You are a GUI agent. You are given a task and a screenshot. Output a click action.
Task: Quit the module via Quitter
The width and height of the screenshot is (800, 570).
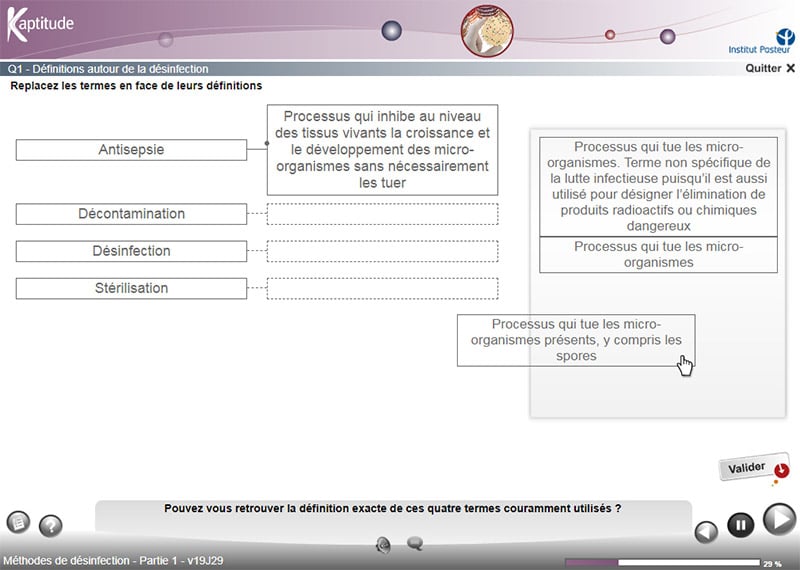[770, 68]
